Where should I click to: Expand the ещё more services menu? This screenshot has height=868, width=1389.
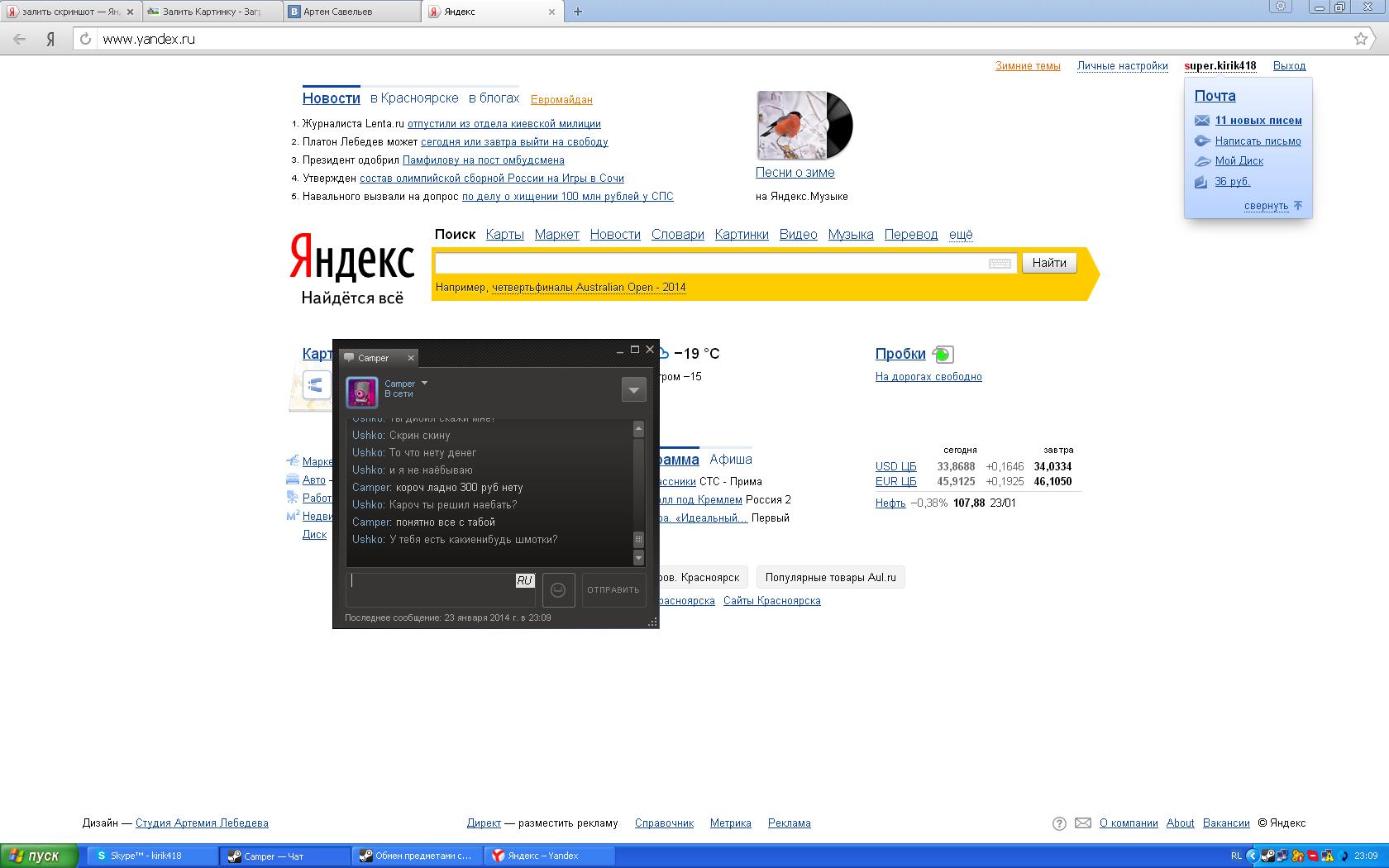point(961,235)
